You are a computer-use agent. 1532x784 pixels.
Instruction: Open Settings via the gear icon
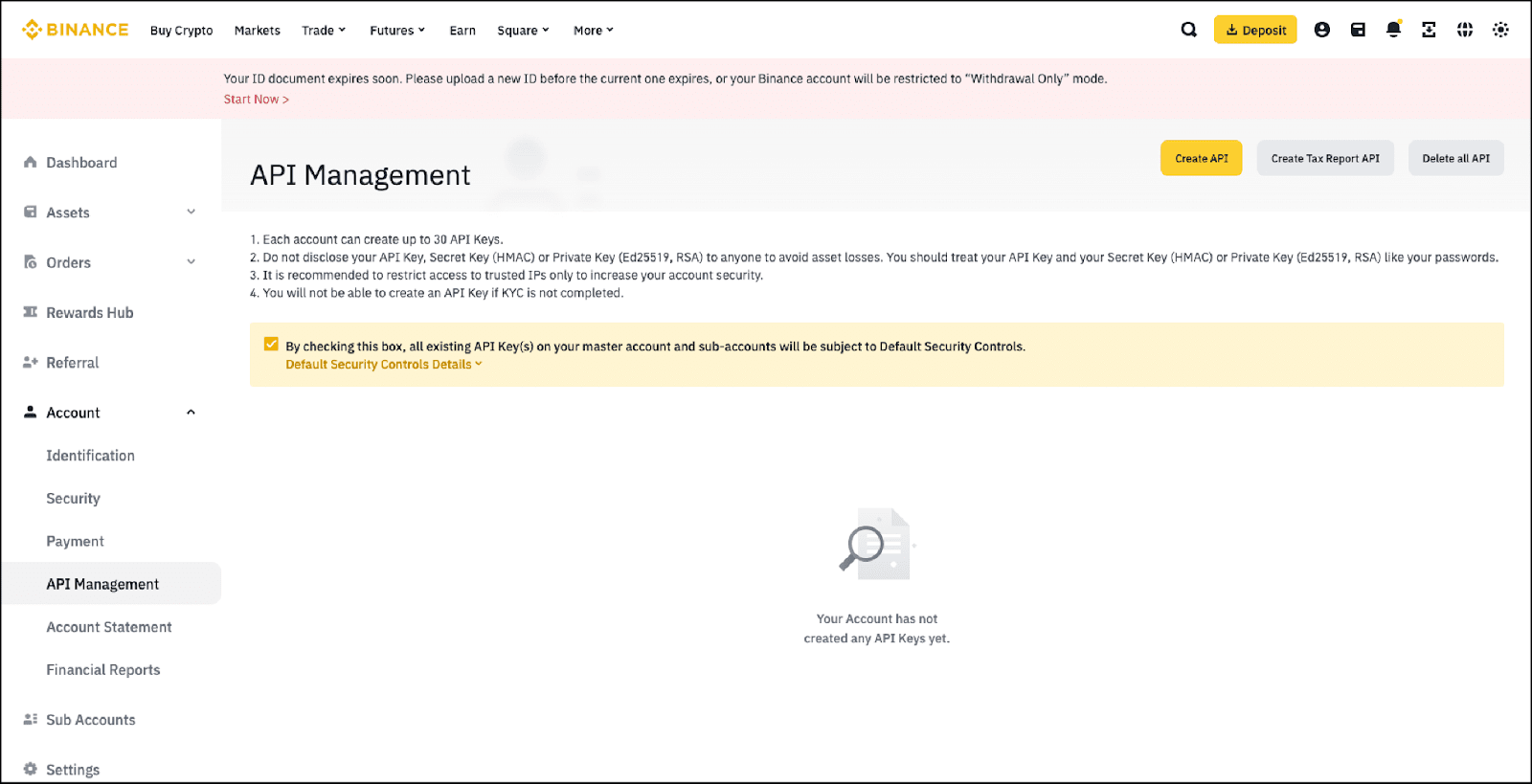point(31,770)
